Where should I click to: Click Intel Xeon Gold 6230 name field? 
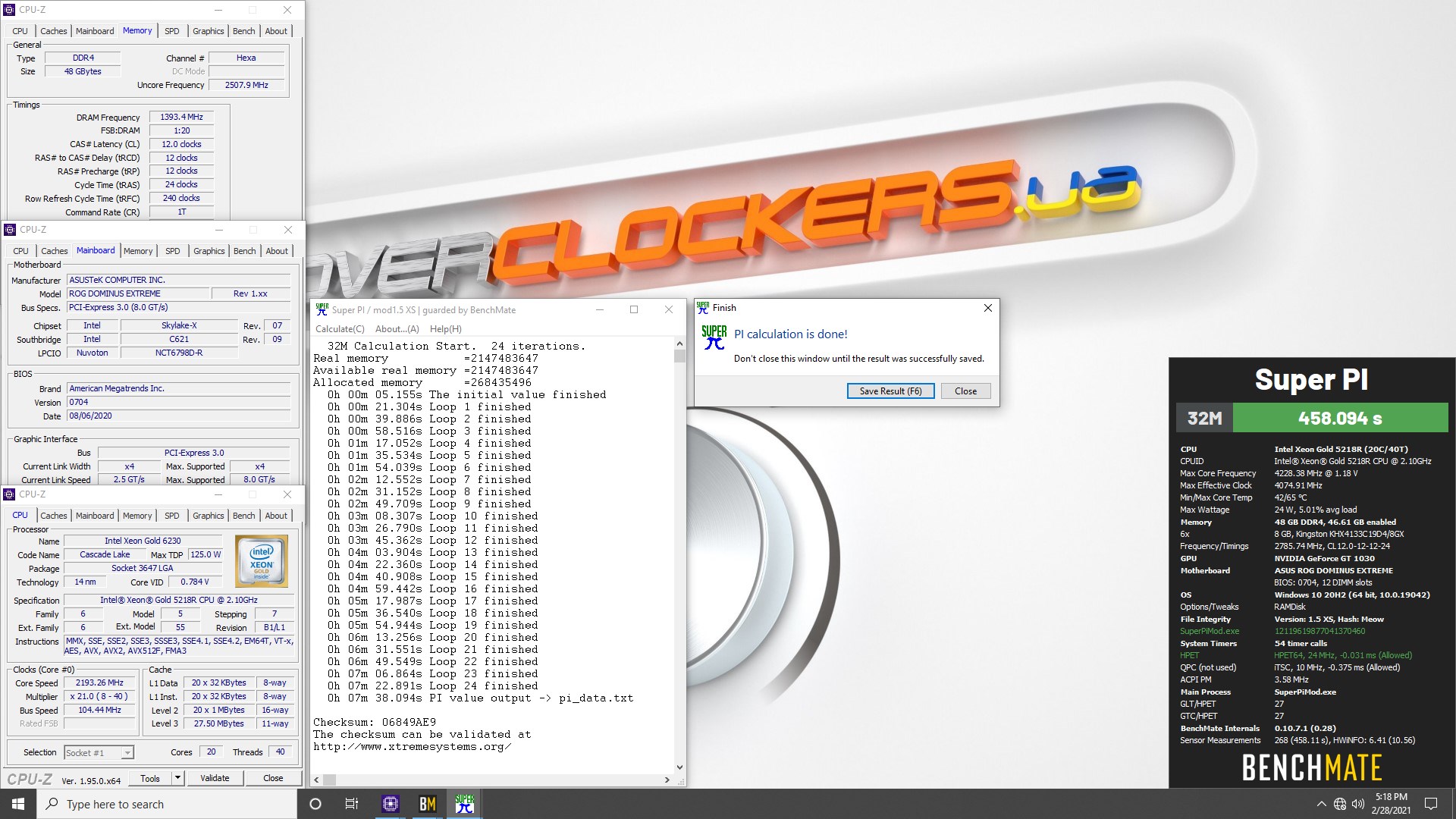click(143, 541)
